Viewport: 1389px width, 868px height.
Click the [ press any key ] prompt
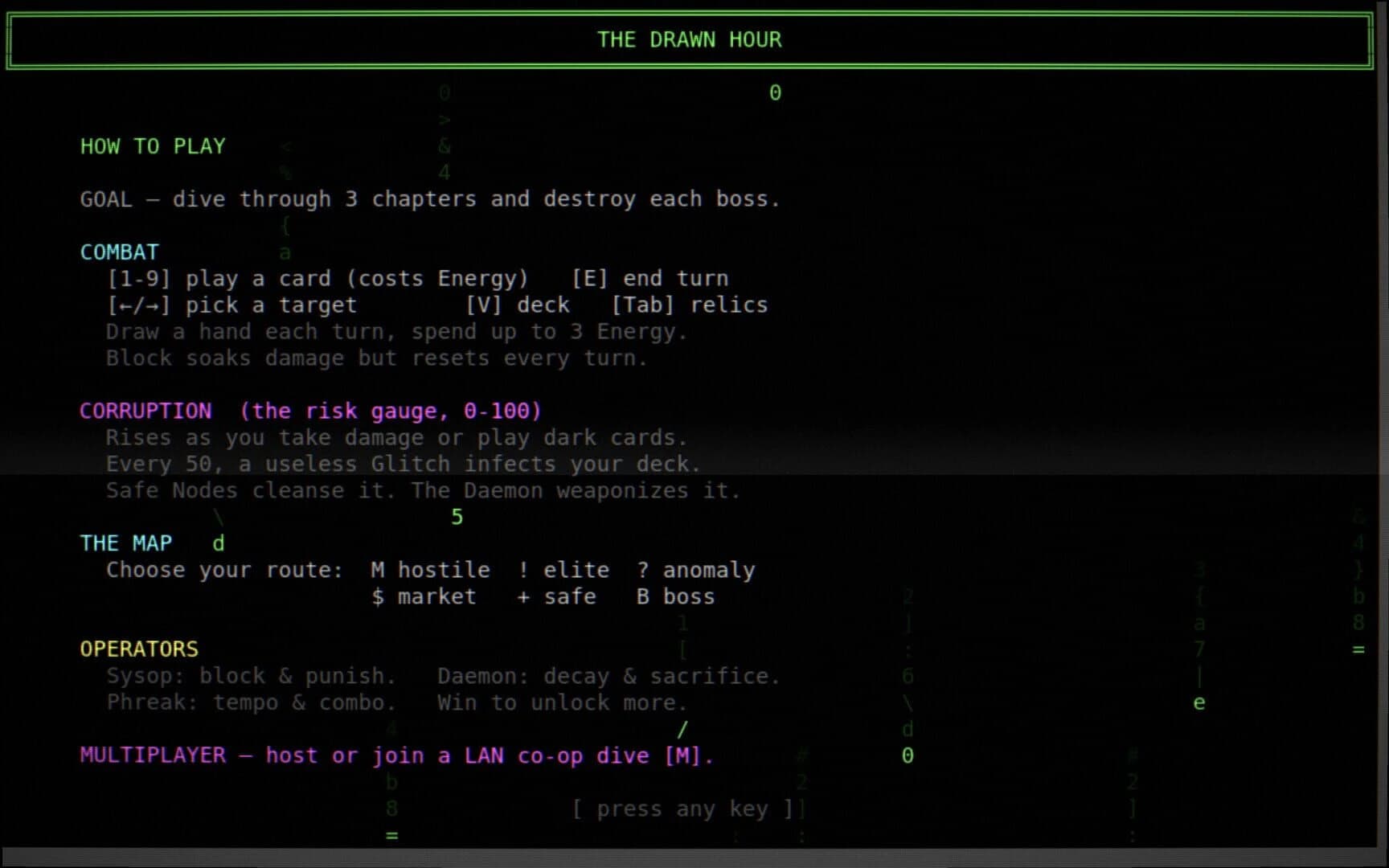click(x=682, y=809)
